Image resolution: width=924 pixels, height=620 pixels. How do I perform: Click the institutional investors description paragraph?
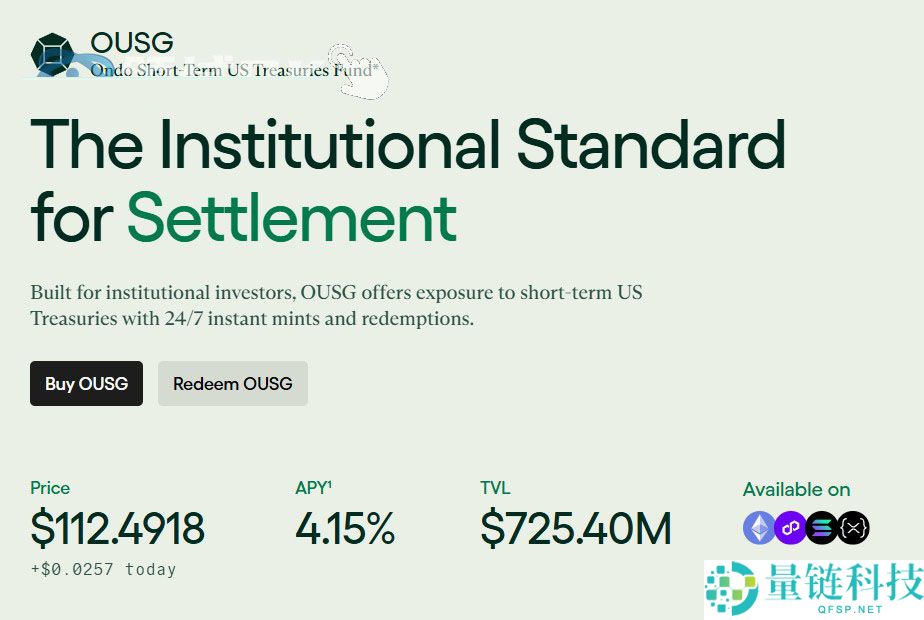(x=336, y=306)
